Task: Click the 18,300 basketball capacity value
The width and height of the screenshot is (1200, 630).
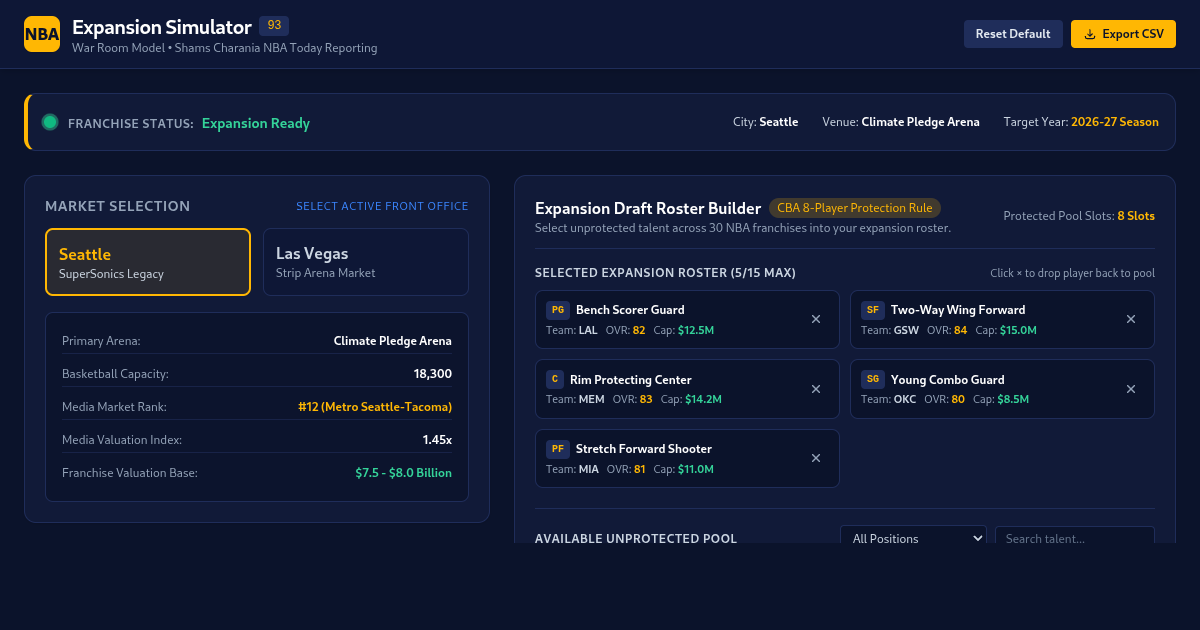Action: (433, 374)
